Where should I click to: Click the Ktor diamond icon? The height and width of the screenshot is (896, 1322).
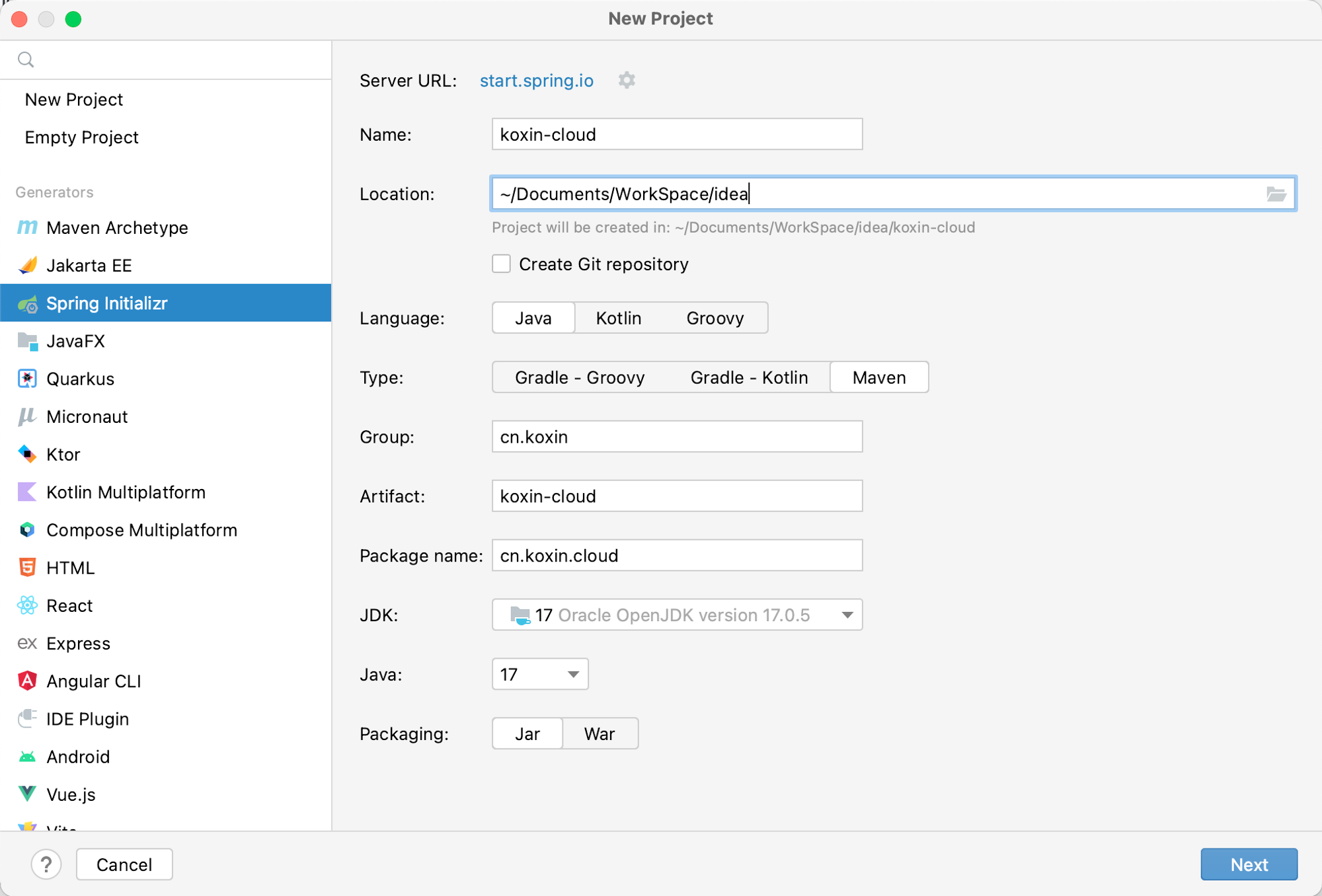(27, 455)
